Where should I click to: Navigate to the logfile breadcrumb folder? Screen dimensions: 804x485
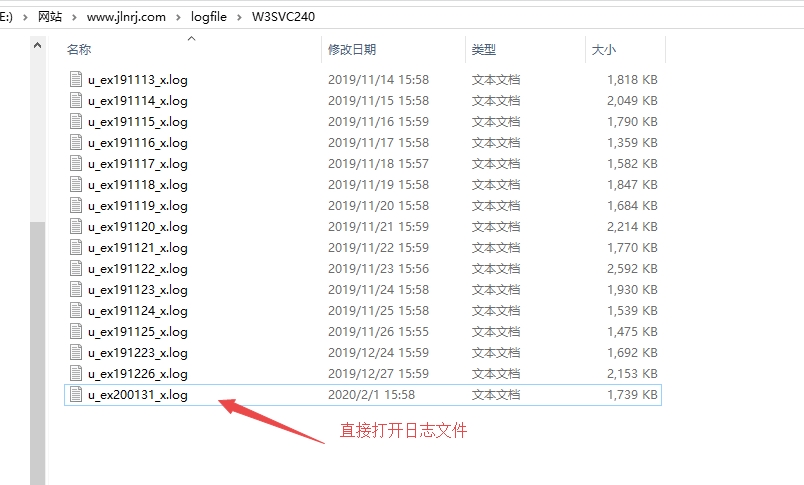pos(209,16)
